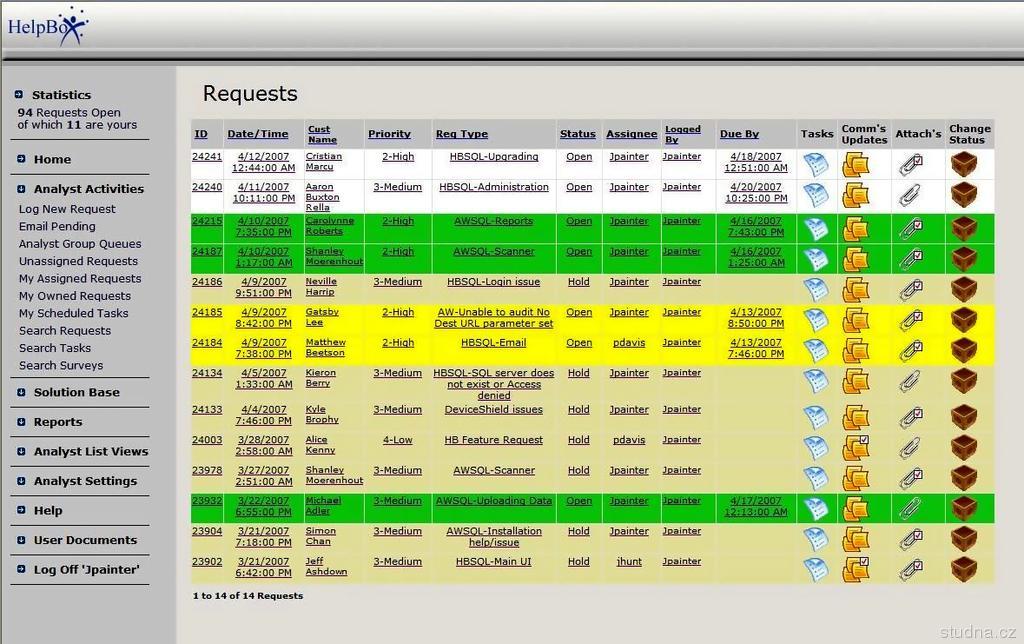
Task: Open Tasks icon for request 24186
Action: (816, 289)
